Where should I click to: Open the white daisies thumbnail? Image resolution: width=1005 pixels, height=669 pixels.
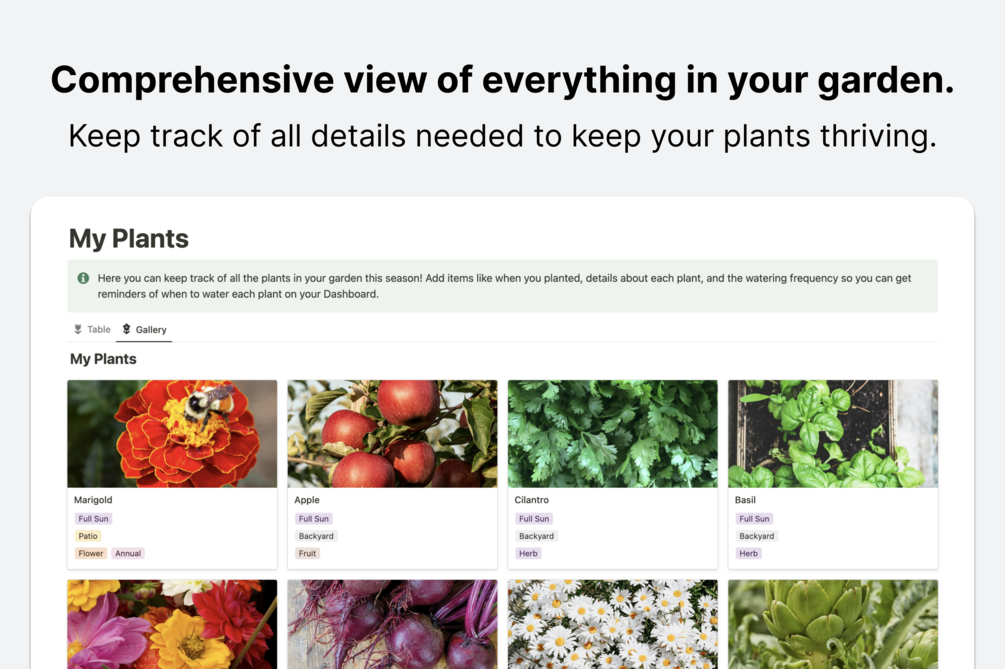[x=613, y=624]
